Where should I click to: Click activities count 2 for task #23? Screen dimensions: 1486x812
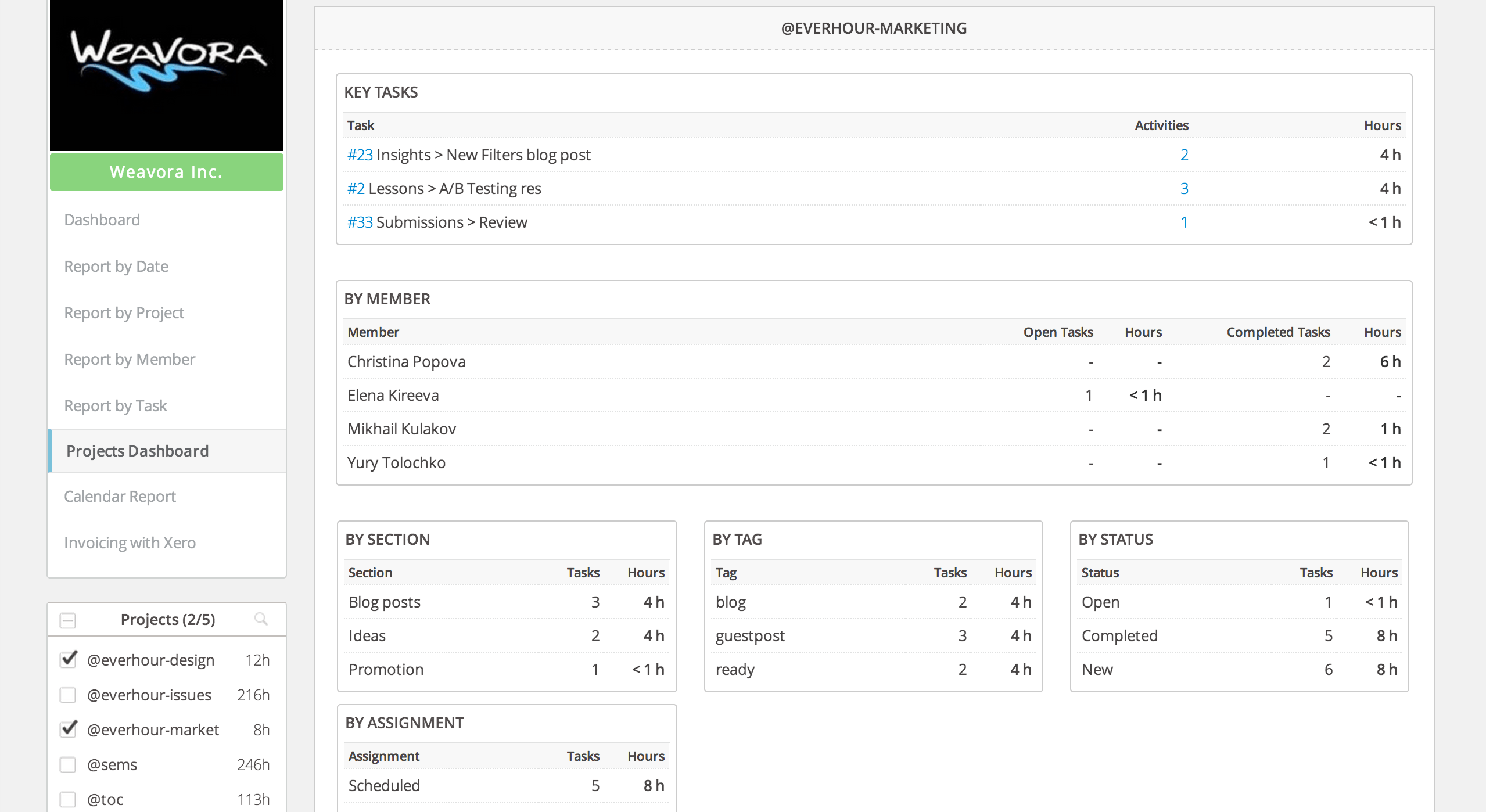point(1183,155)
